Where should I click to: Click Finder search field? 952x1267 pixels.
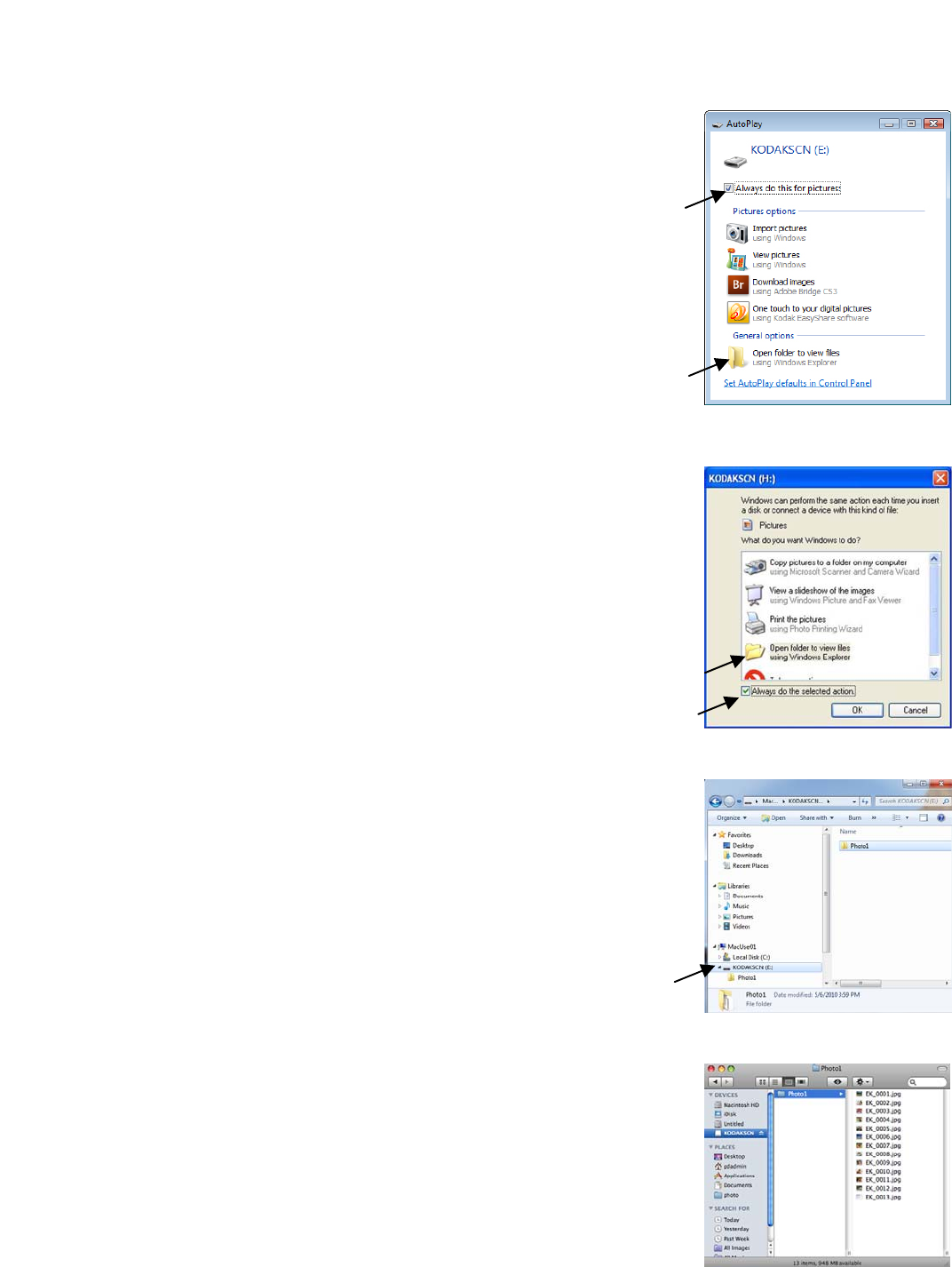[926, 1082]
